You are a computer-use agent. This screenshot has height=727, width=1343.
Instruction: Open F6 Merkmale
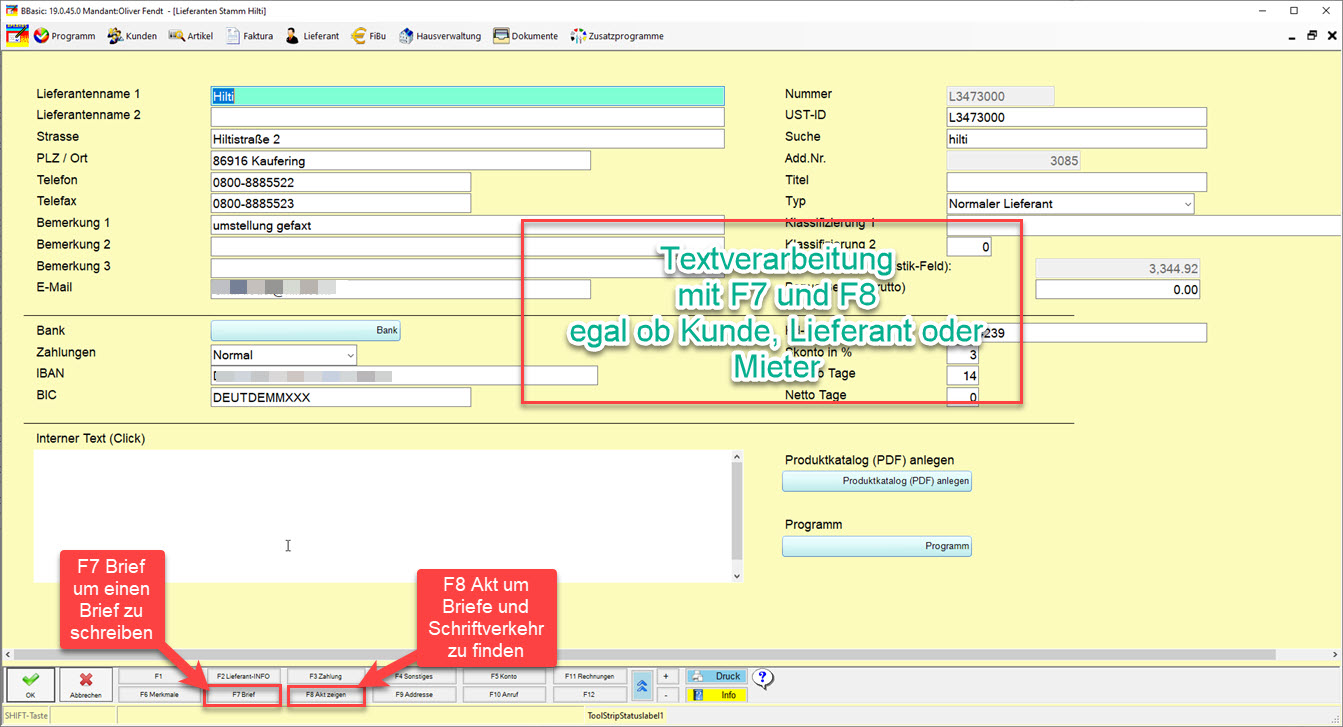coord(158,694)
